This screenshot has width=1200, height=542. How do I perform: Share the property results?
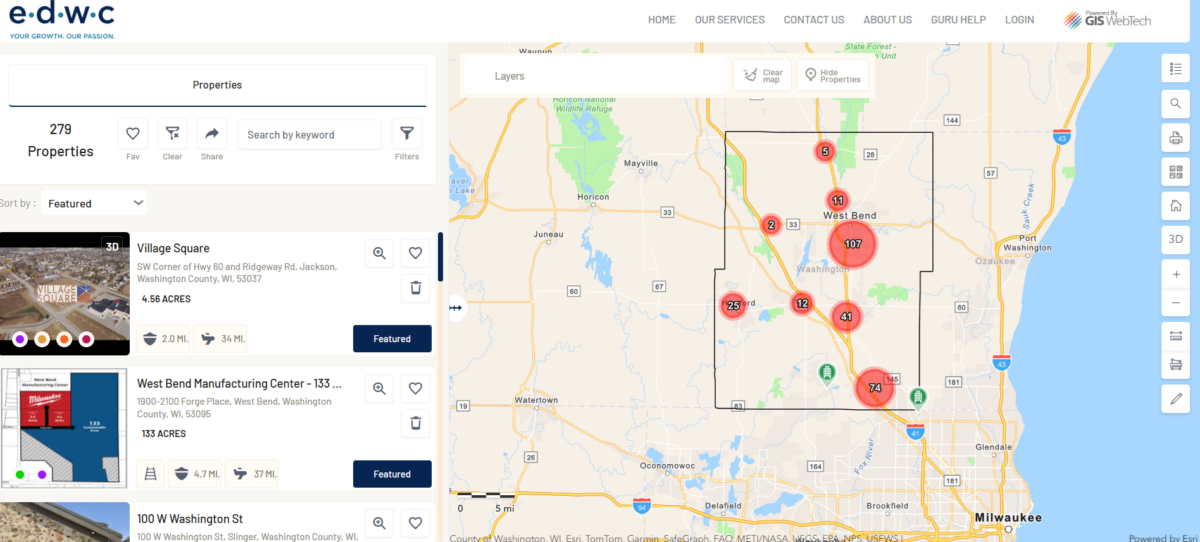pyautogui.click(x=212, y=134)
